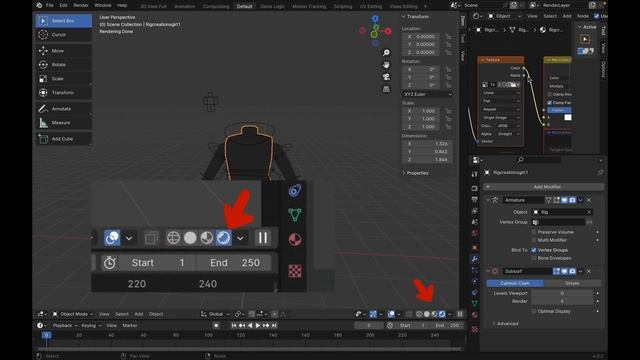The image size is (640, 360).
Task: Pin the properties editor context
Action: coord(600,172)
